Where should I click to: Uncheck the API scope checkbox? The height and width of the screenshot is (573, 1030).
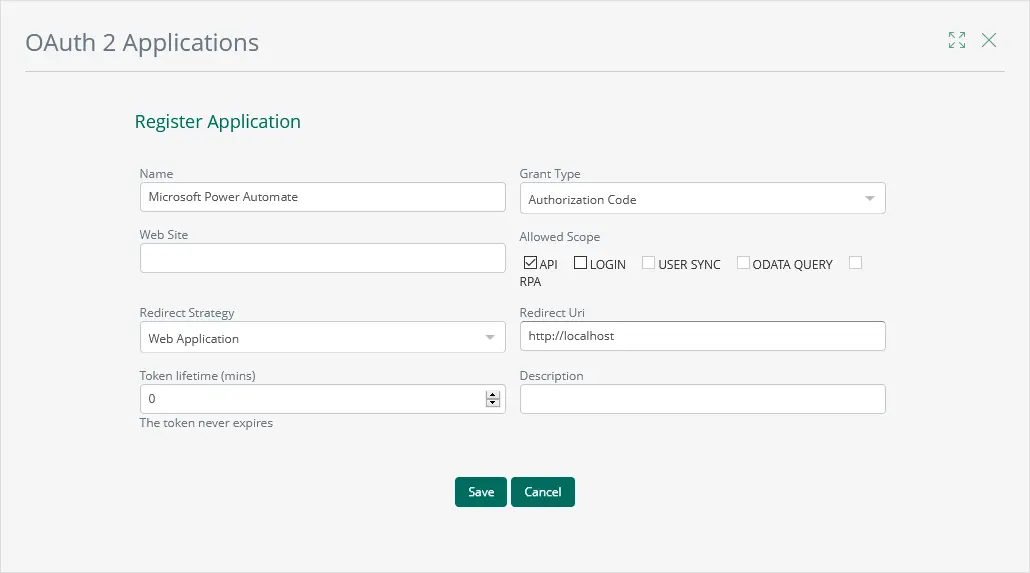(530, 263)
